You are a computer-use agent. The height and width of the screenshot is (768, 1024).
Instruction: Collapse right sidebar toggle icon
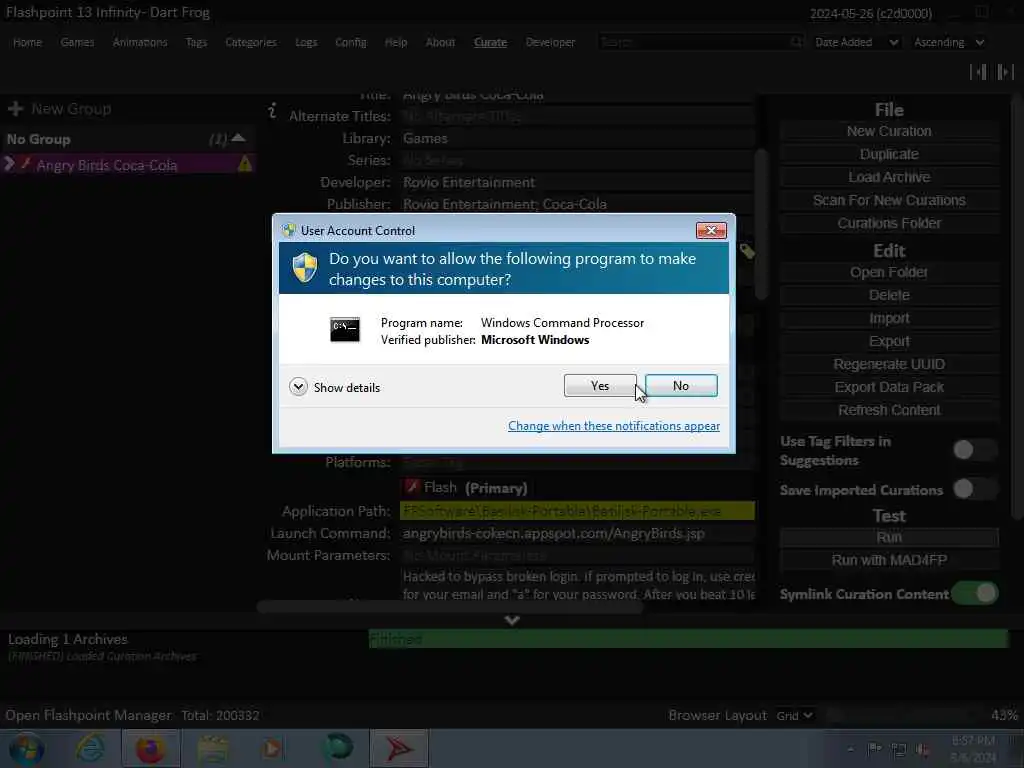(1005, 71)
